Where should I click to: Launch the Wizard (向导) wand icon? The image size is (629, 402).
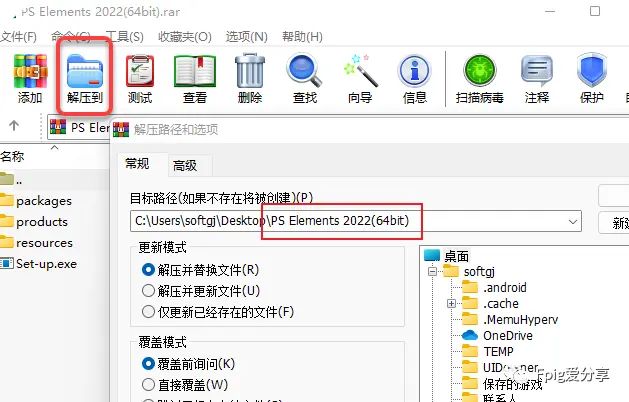tap(360, 79)
